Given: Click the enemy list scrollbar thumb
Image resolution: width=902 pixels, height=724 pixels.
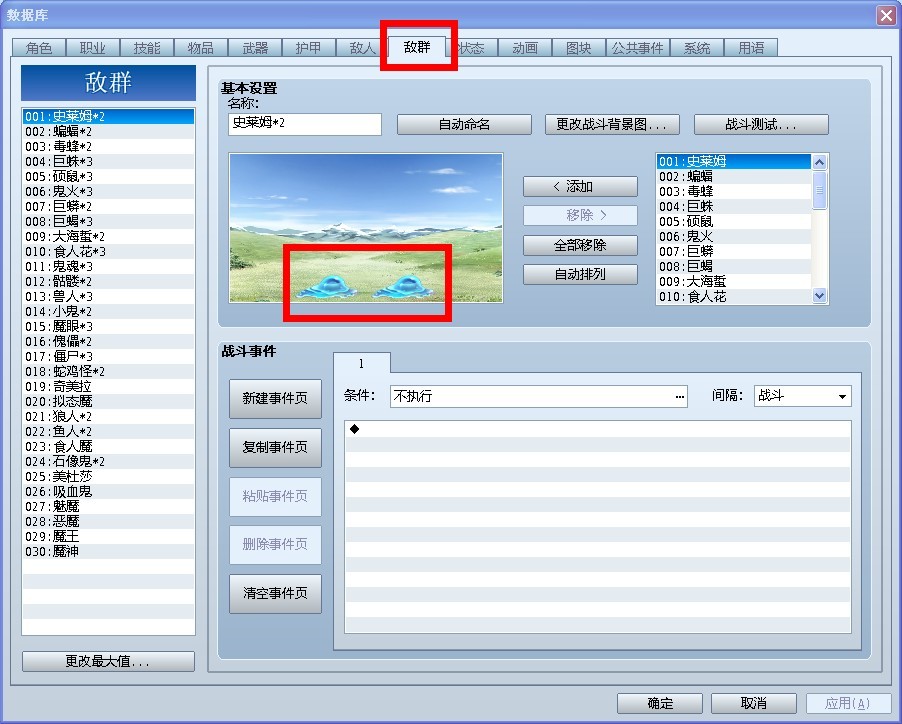Looking at the screenshot, I should pyautogui.click(x=820, y=190).
